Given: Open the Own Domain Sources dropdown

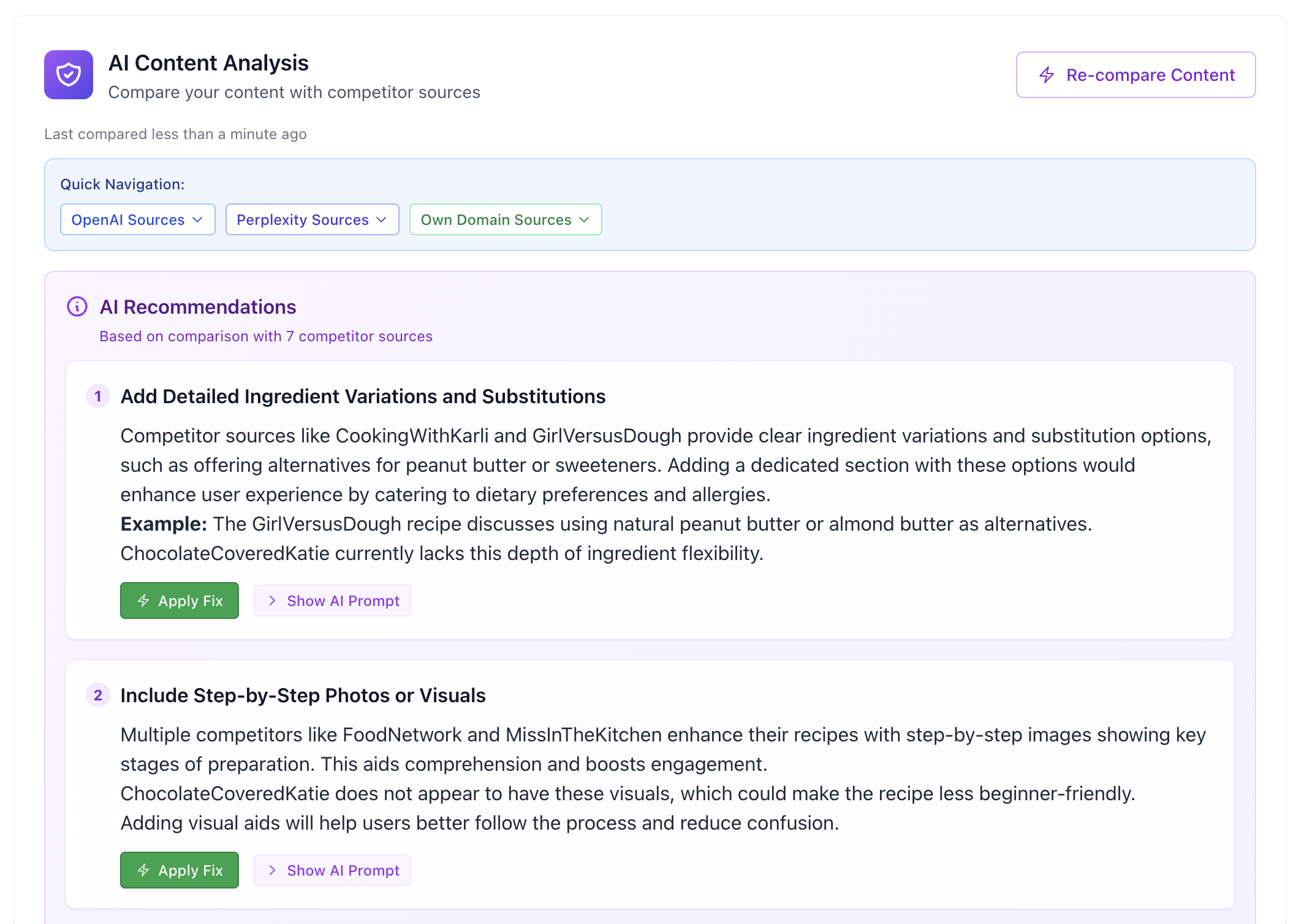Looking at the screenshot, I should click(505, 220).
